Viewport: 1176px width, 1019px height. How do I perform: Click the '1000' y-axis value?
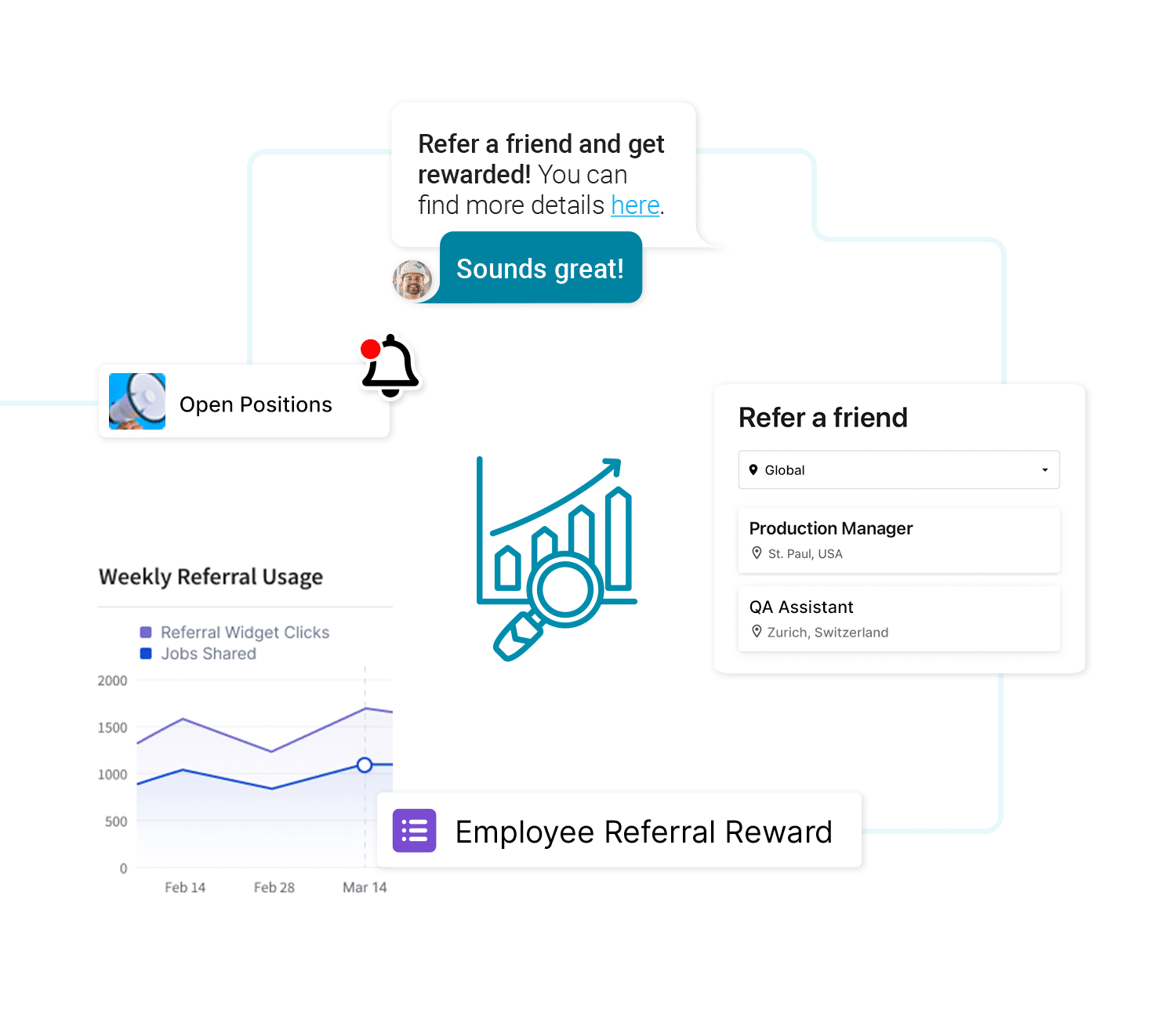pos(112,774)
